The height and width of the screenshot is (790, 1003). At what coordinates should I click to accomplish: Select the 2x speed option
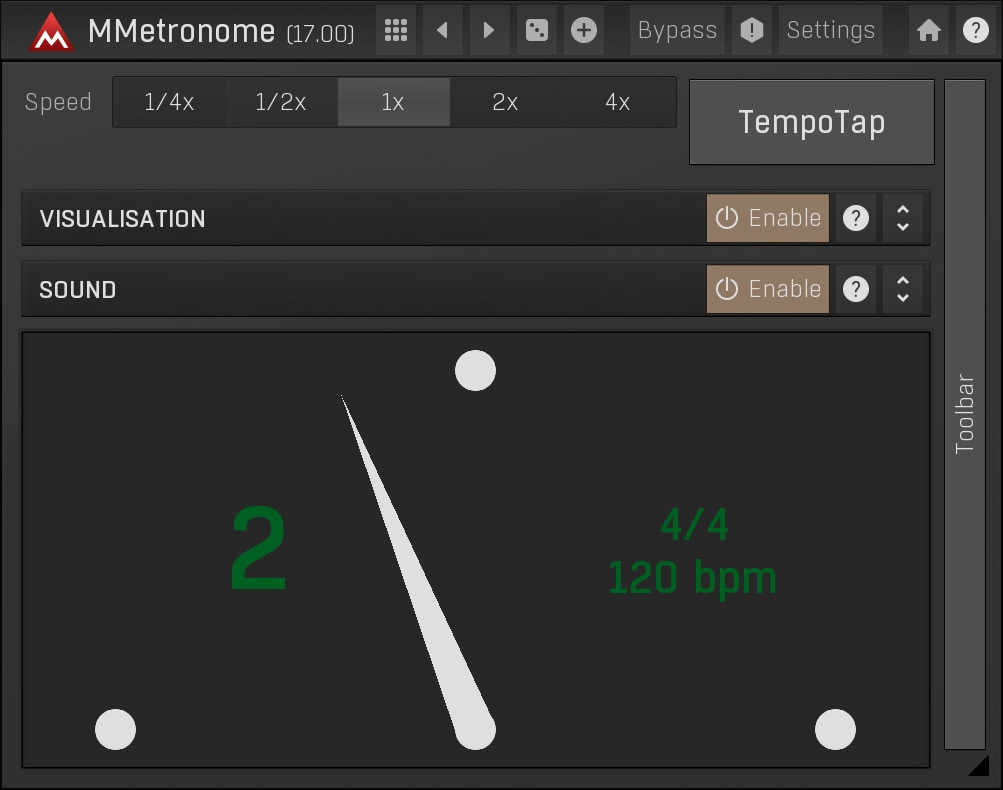(x=505, y=102)
